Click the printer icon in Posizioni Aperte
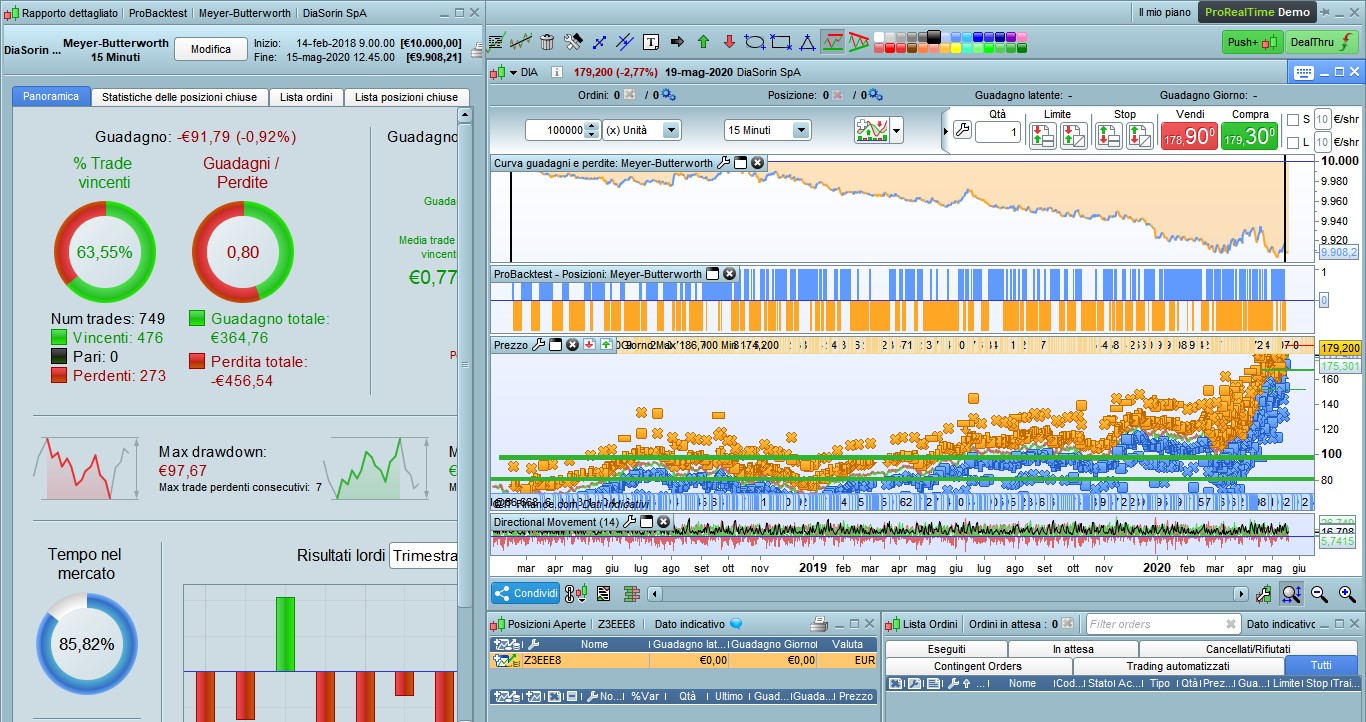 (x=818, y=624)
